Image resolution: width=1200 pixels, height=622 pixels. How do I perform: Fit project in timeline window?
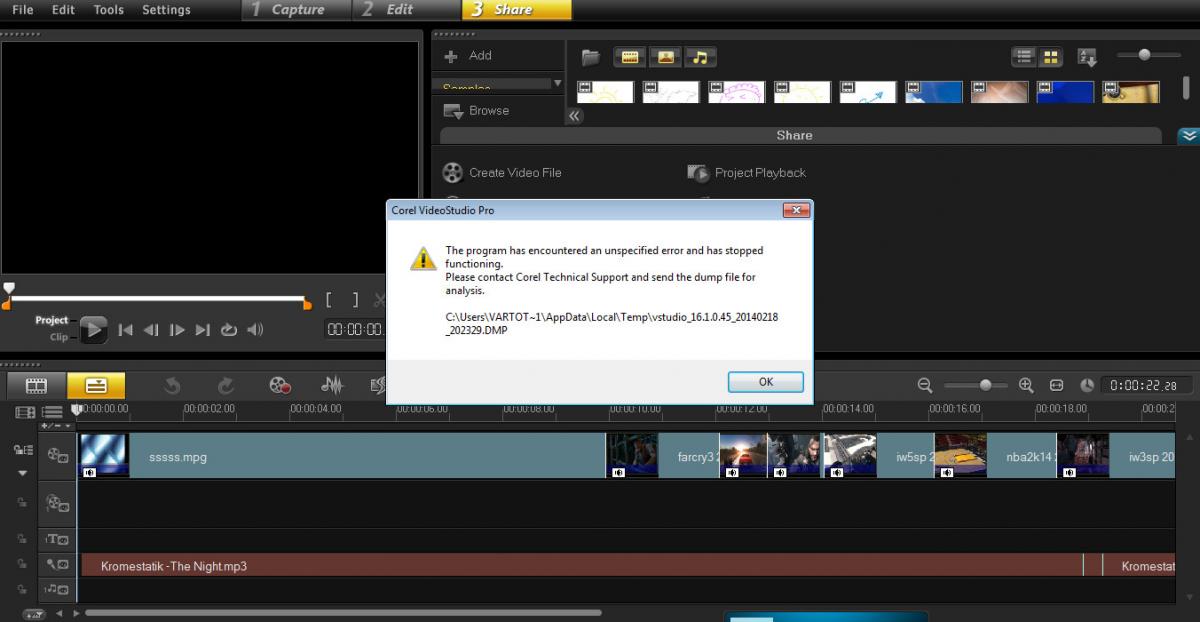click(1057, 385)
